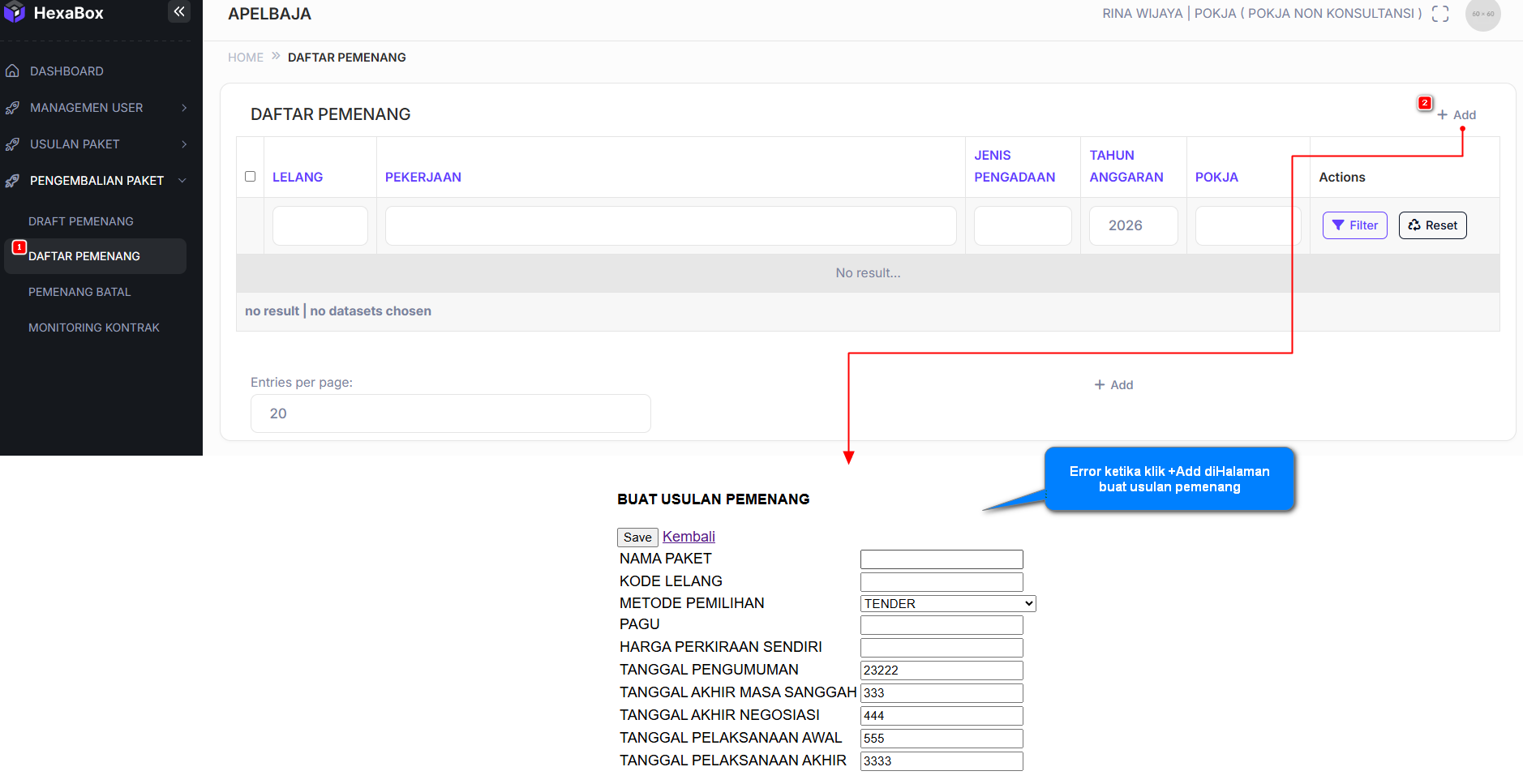
Task: Open Draft Pemenang menu item
Action: [x=81, y=221]
